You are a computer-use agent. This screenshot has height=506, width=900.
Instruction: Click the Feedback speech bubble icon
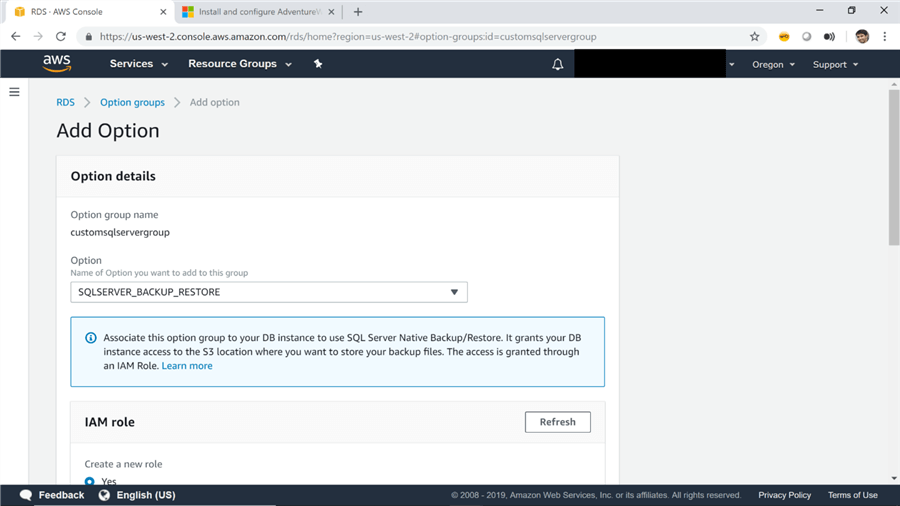pos(26,495)
